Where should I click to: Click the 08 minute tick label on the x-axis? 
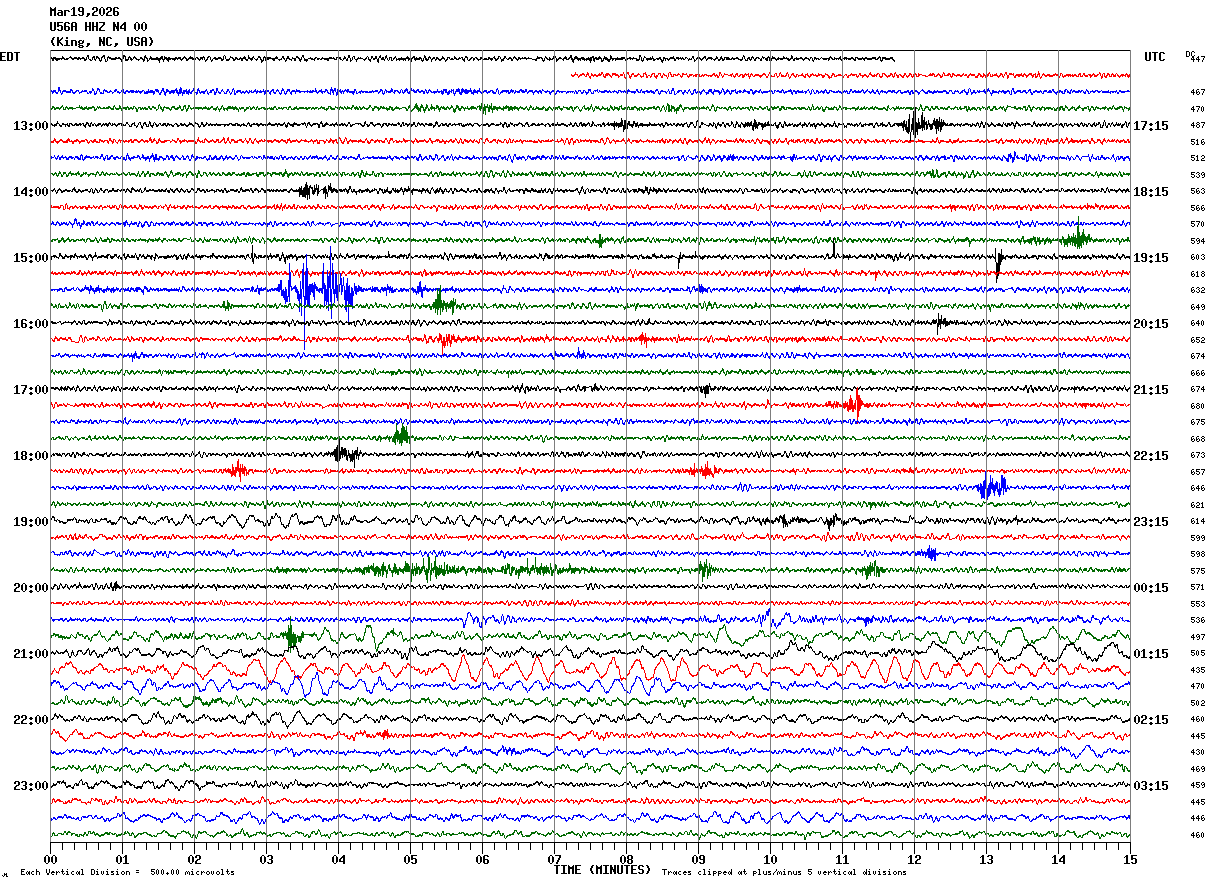pos(626,859)
